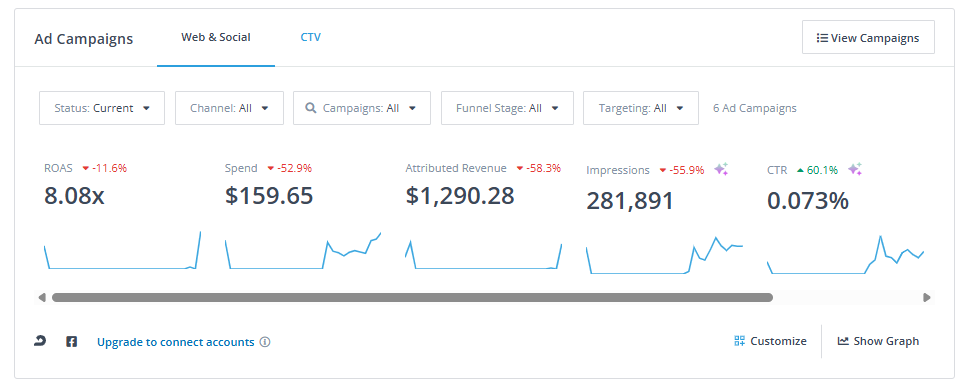This screenshot has height=386, width=961.
Task: Click the CTR value 0.073%
Action: pos(808,200)
